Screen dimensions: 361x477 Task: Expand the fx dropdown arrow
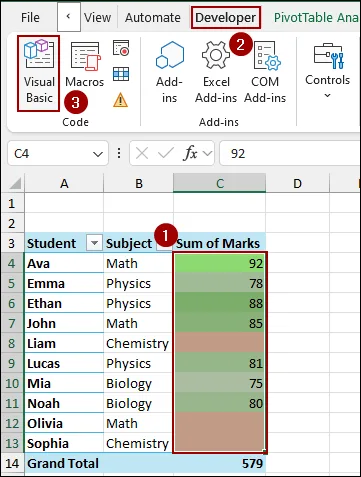click(207, 153)
